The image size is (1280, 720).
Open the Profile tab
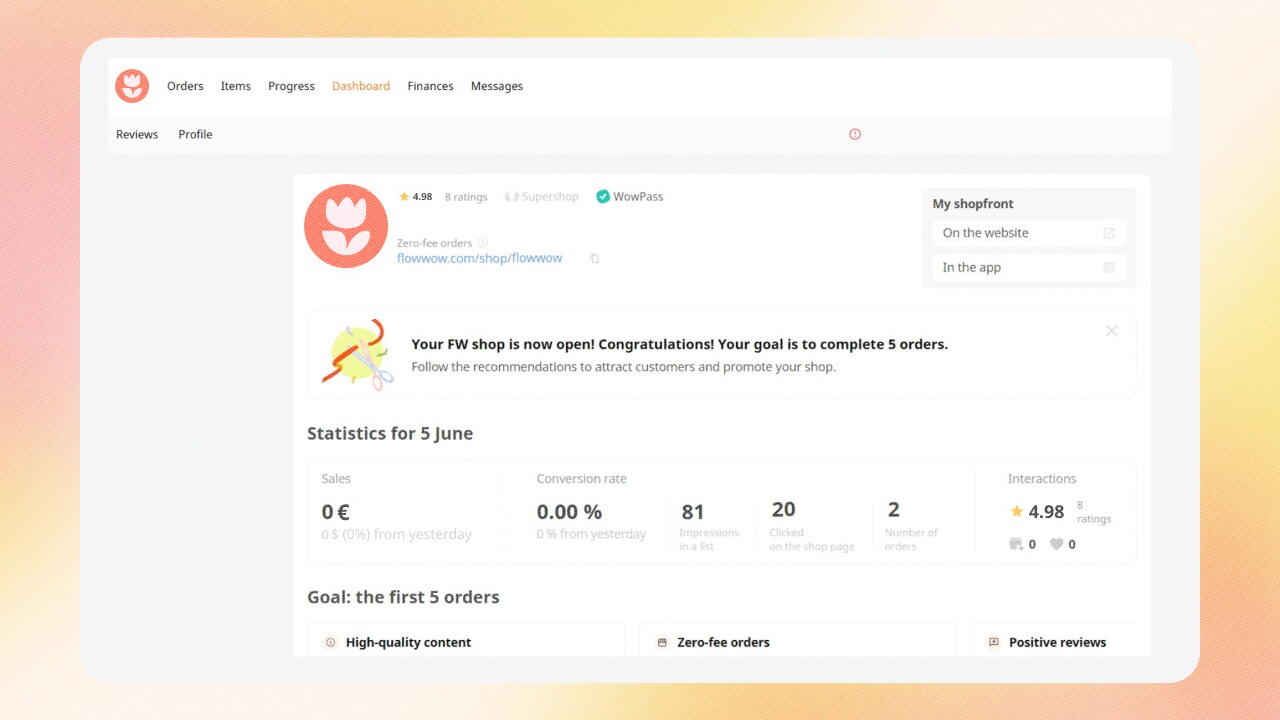coord(195,134)
